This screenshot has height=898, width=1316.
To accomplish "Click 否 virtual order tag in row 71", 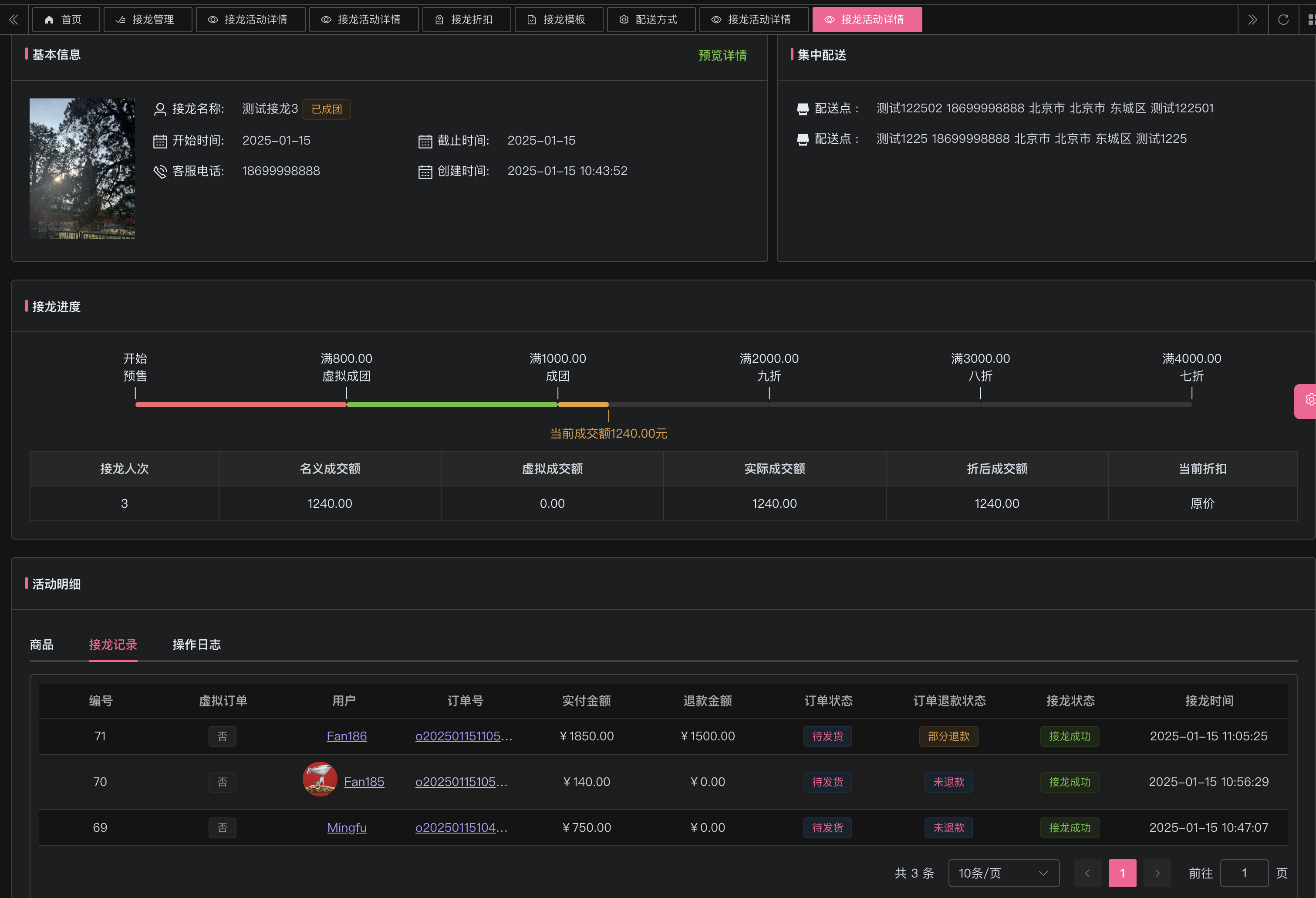I will coord(223,736).
